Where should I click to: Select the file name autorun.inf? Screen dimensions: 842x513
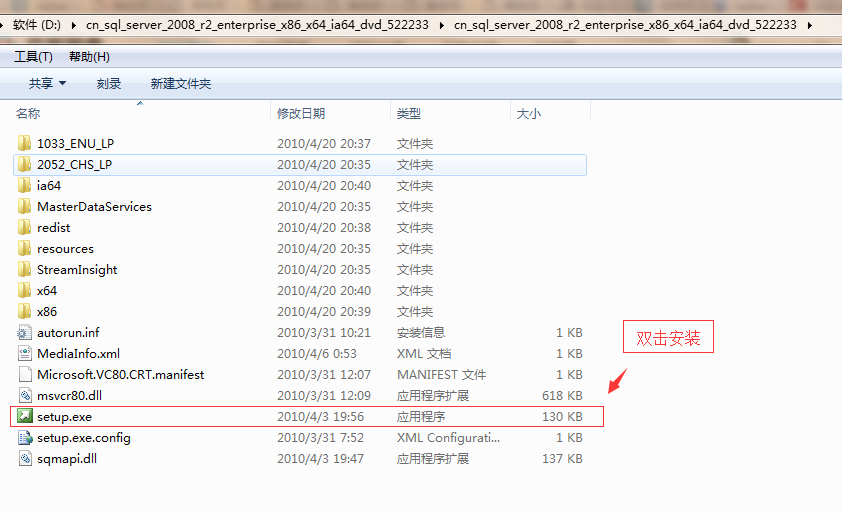pos(68,333)
